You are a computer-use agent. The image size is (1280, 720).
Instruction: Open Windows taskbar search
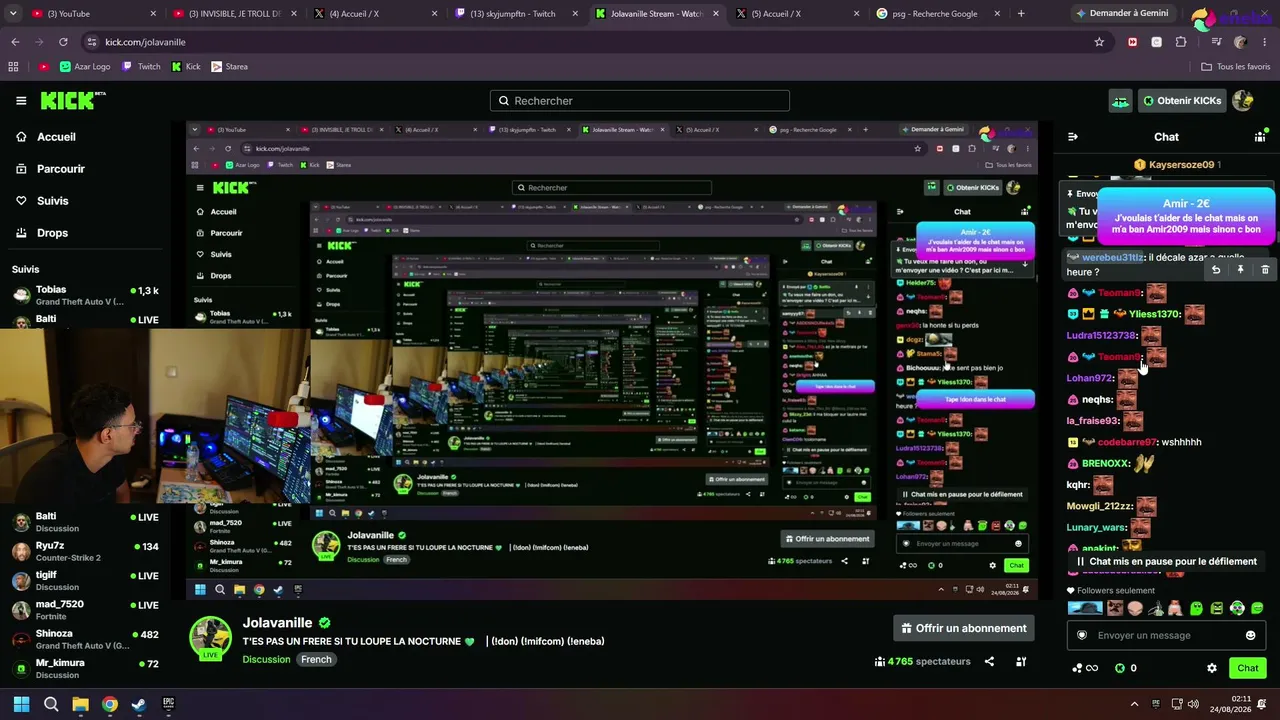point(51,704)
